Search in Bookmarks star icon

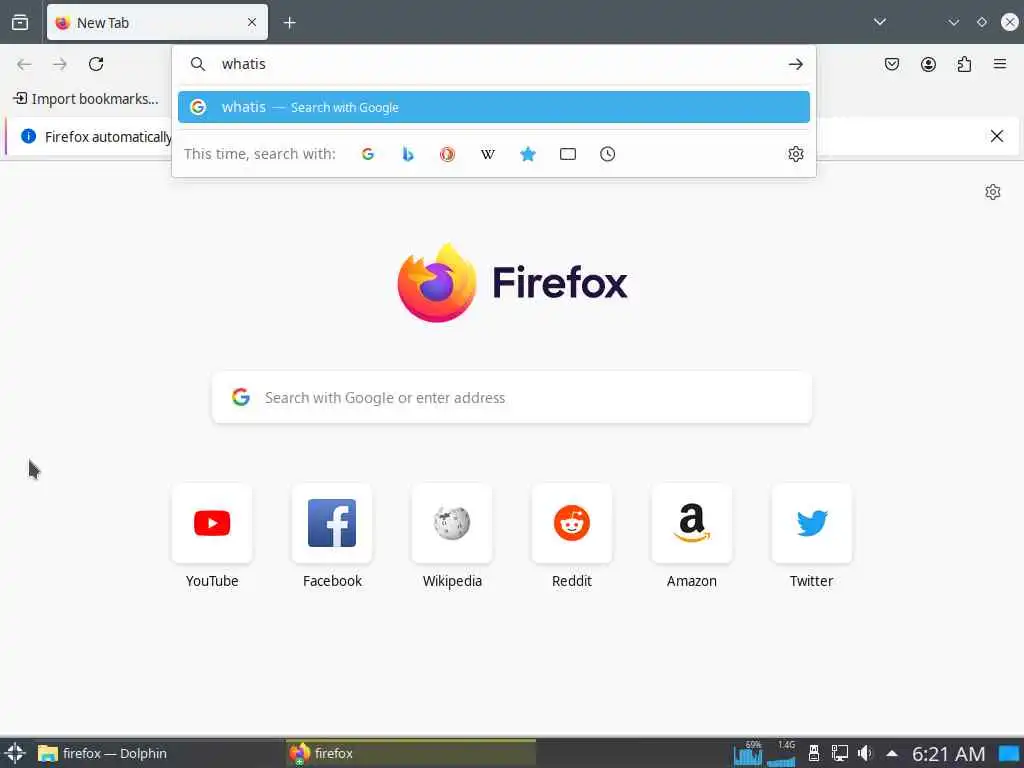click(528, 154)
